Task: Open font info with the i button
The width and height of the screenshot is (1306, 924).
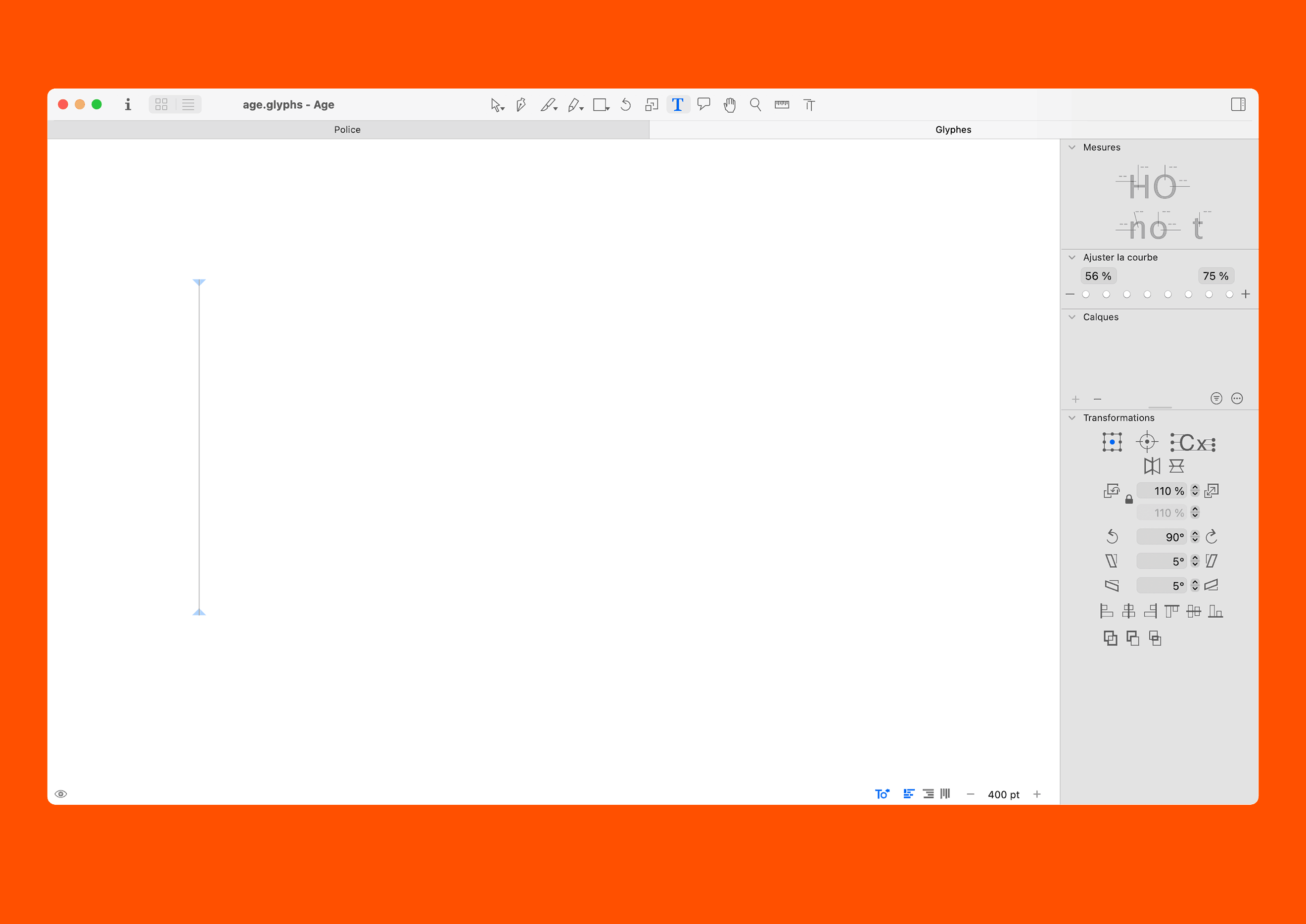Action: click(x=128, y=105)
